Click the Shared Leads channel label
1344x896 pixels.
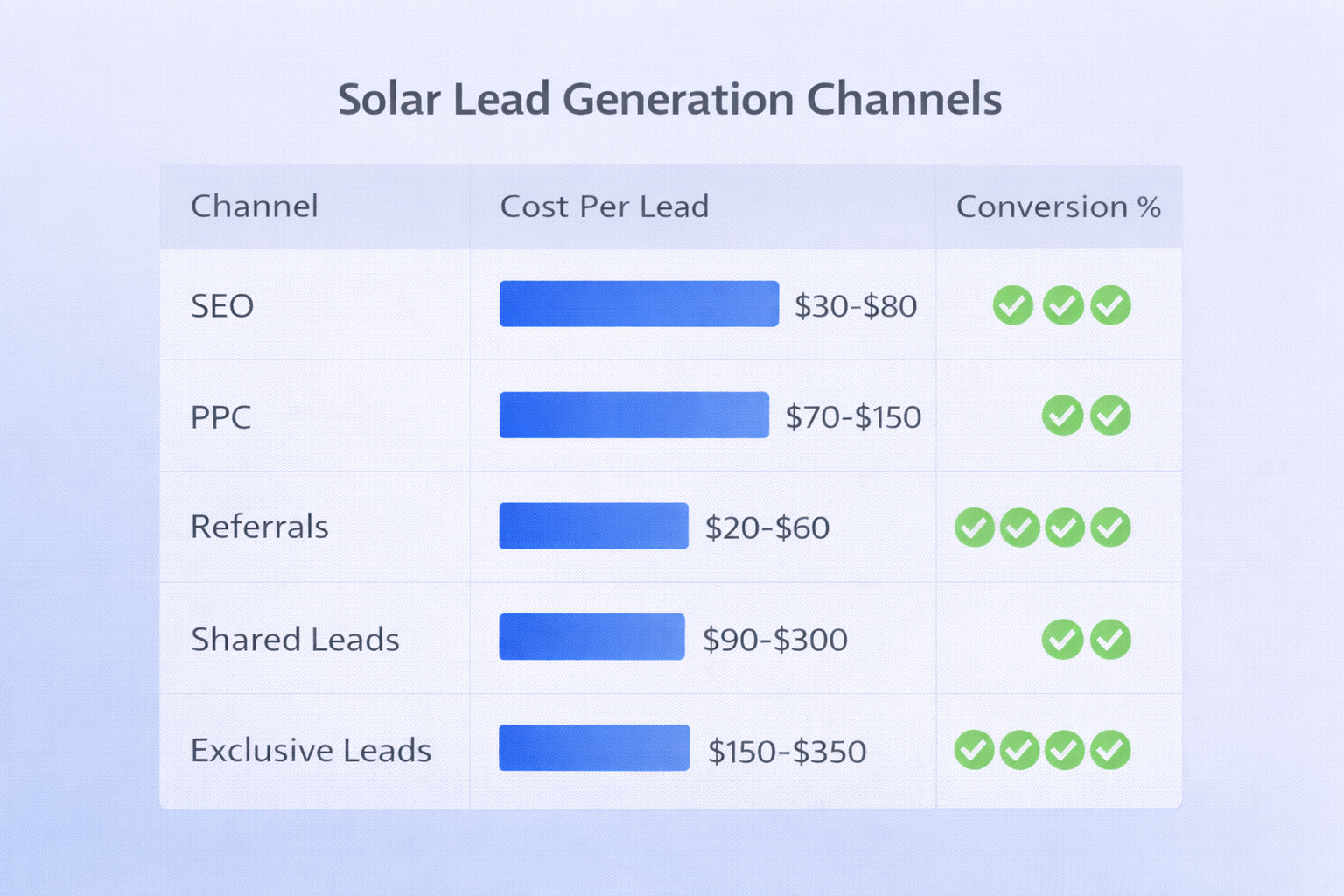coord(295,640)
